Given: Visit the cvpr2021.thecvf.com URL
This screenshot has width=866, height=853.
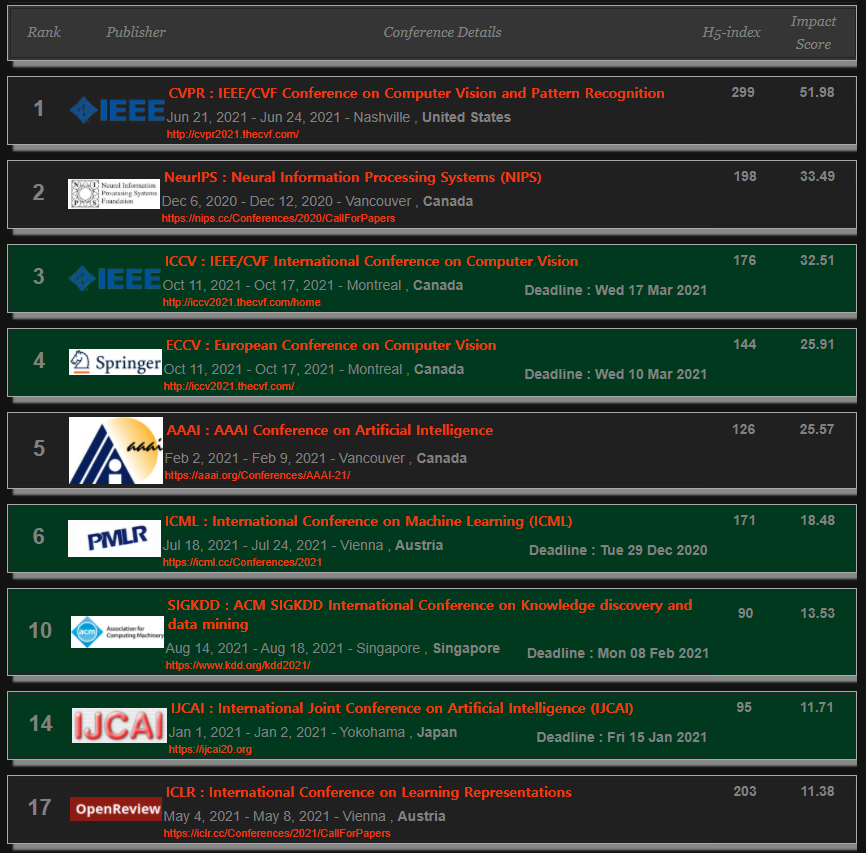Looking at the screenshot, I should coord(233,134).
